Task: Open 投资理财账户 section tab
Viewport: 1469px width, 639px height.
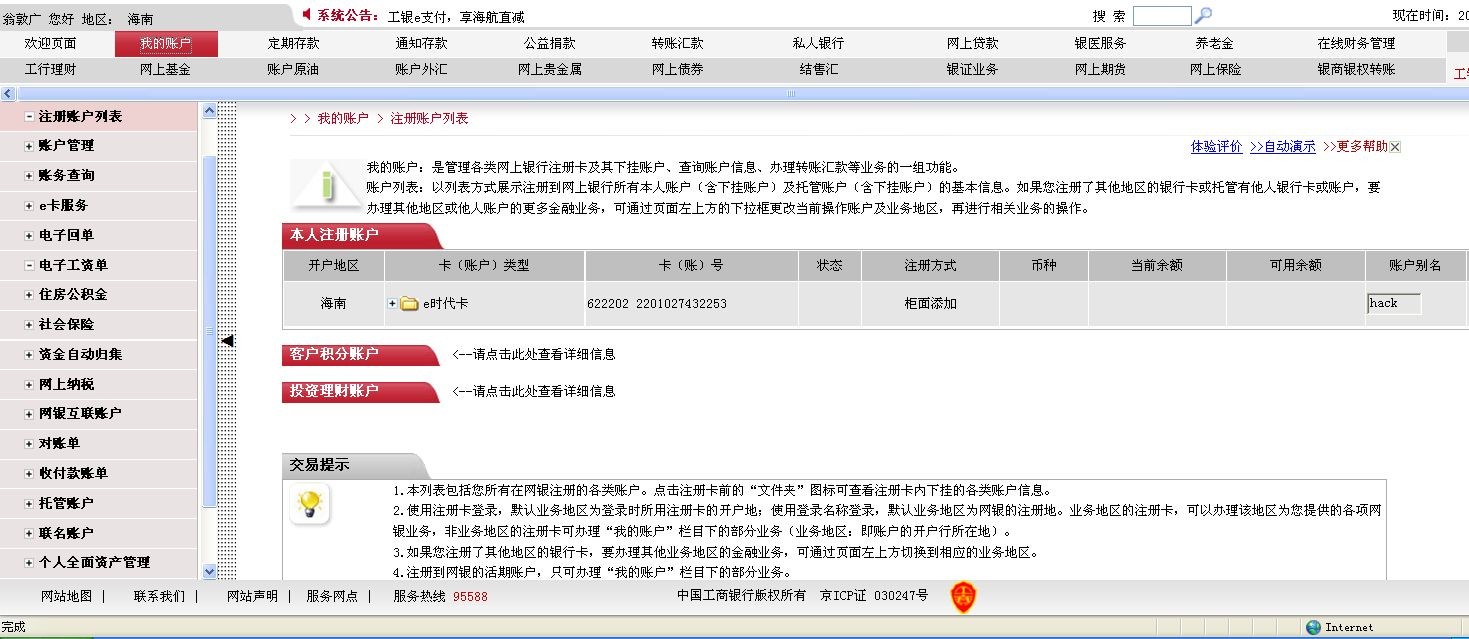Action: pyautogui.click(x=360, y=391)
